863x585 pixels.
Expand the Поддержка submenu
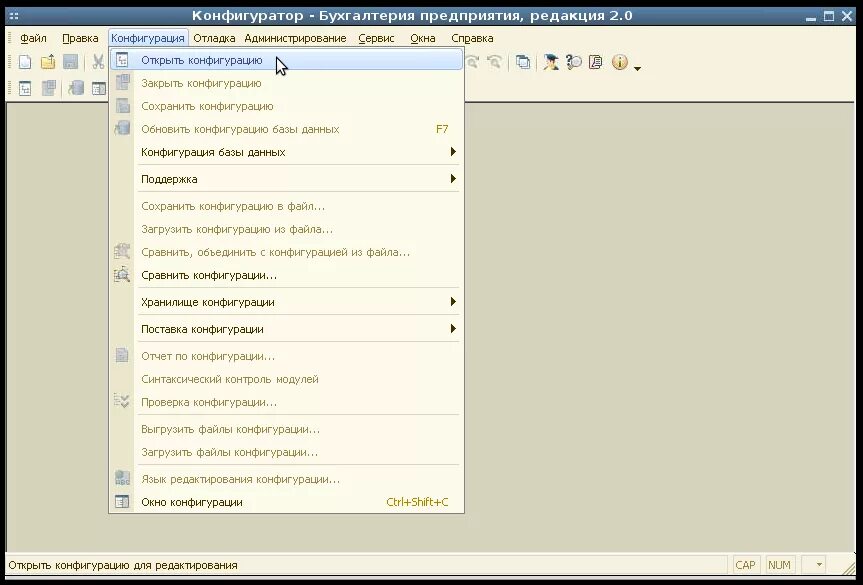(286, 179)
